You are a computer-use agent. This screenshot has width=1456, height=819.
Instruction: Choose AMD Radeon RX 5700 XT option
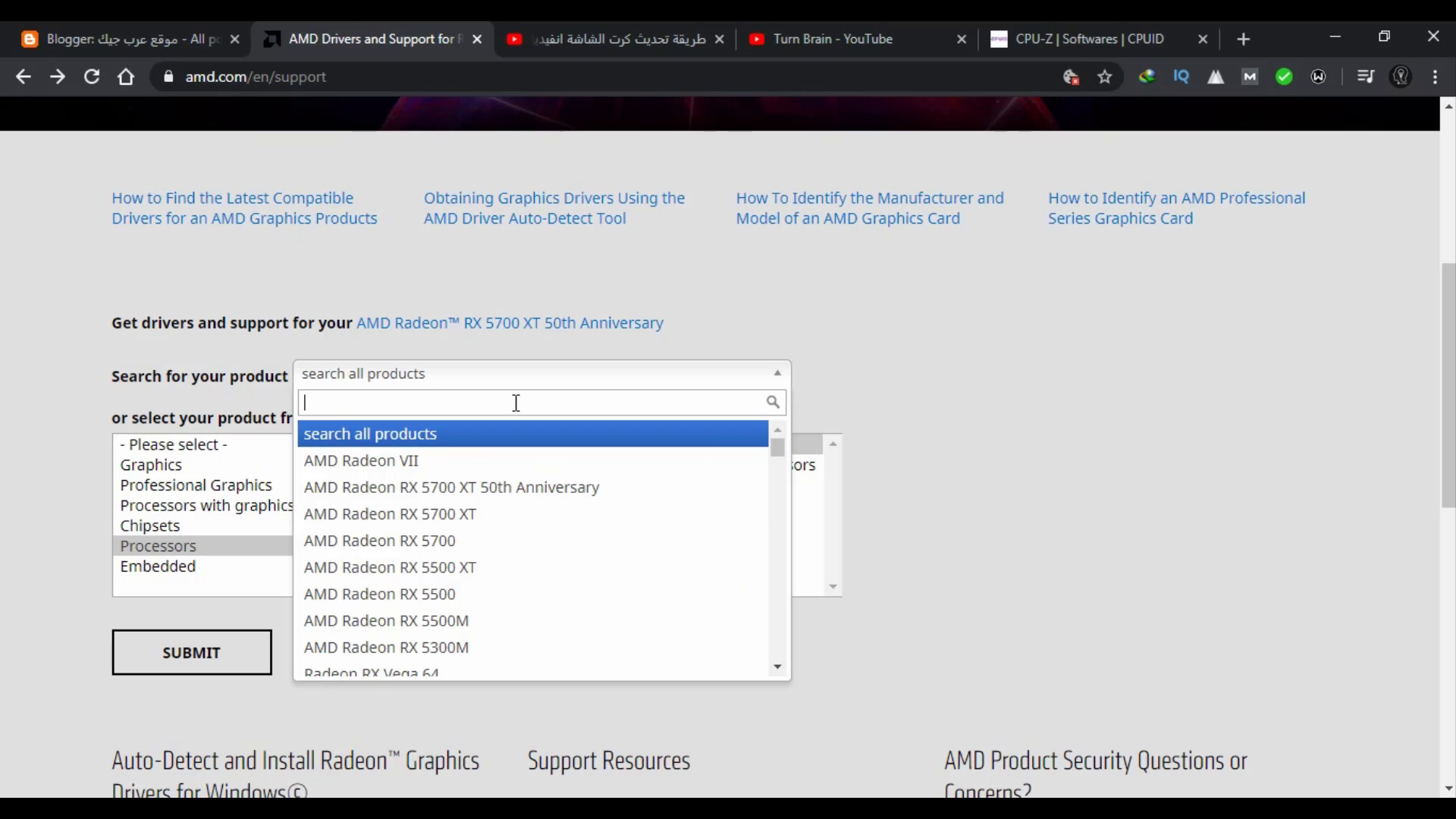[x=532, y=513]
